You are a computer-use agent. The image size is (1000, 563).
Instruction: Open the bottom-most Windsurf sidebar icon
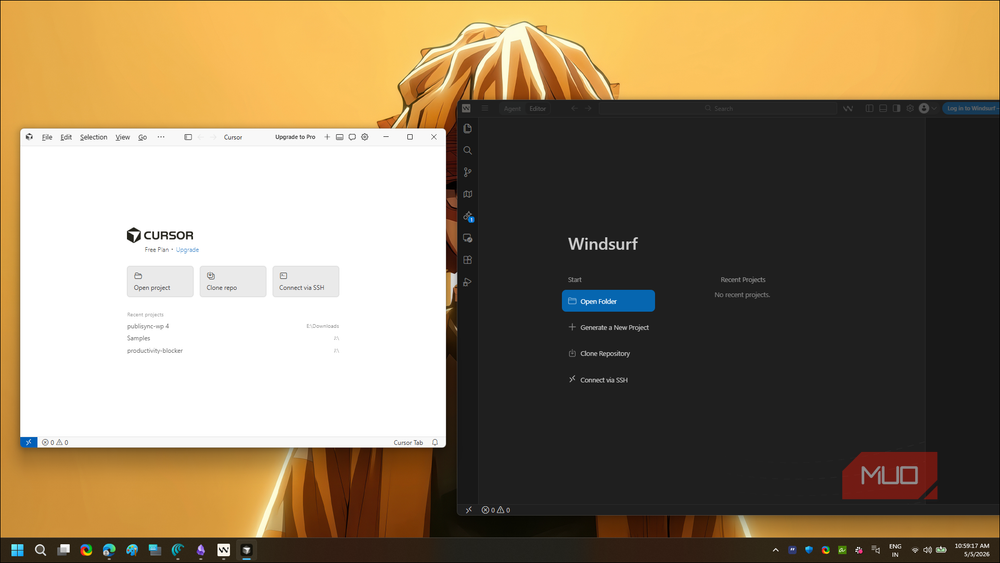[x=467, y=282]
